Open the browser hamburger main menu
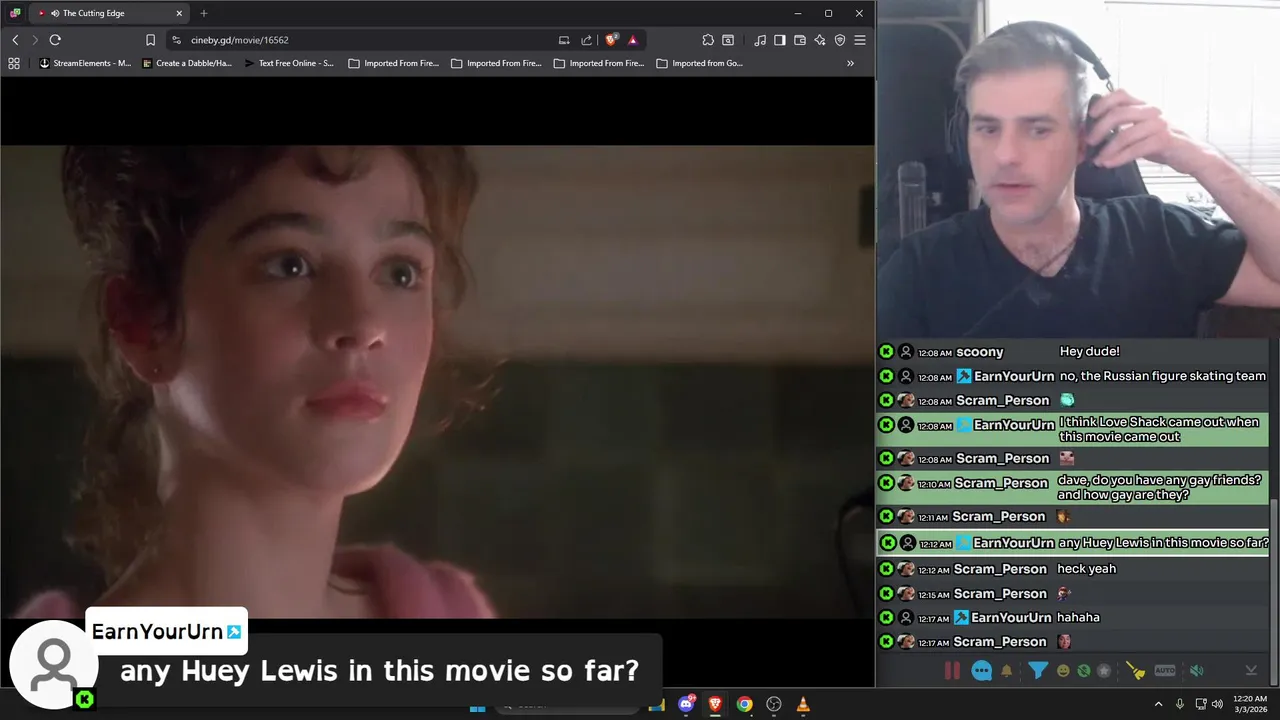The image size is (1280, 720). [860, 40]
